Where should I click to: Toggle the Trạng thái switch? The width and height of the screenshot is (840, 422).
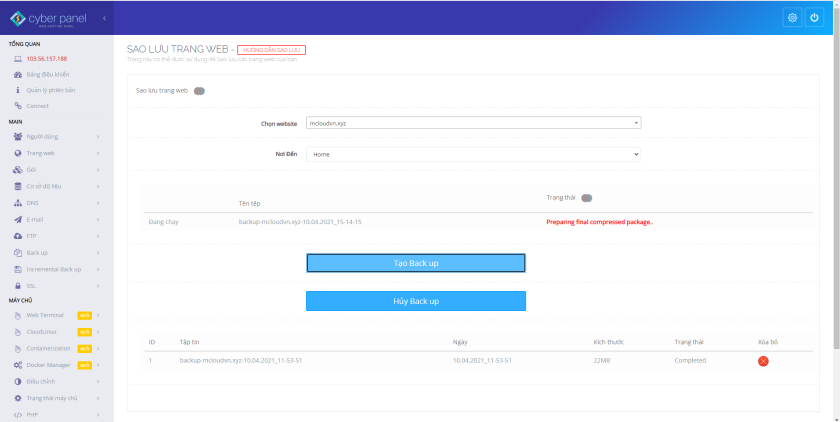click(587, 198)
